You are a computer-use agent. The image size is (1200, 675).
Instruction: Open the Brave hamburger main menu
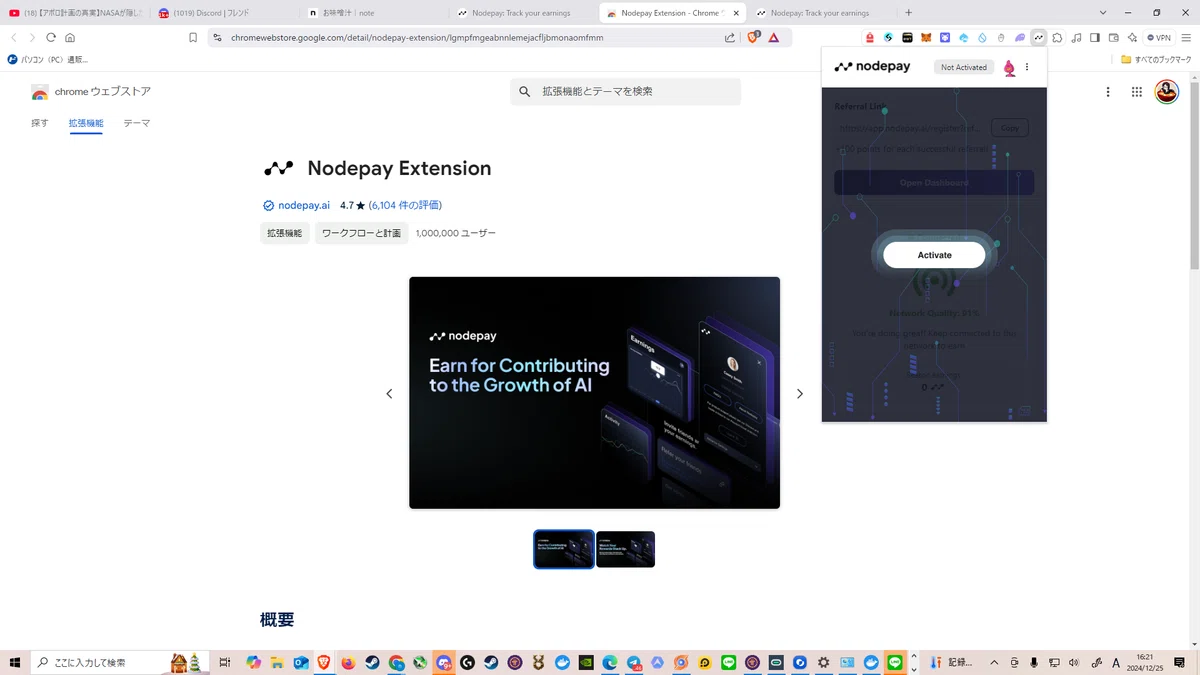pyautogui.click(x=1185, y=38)
